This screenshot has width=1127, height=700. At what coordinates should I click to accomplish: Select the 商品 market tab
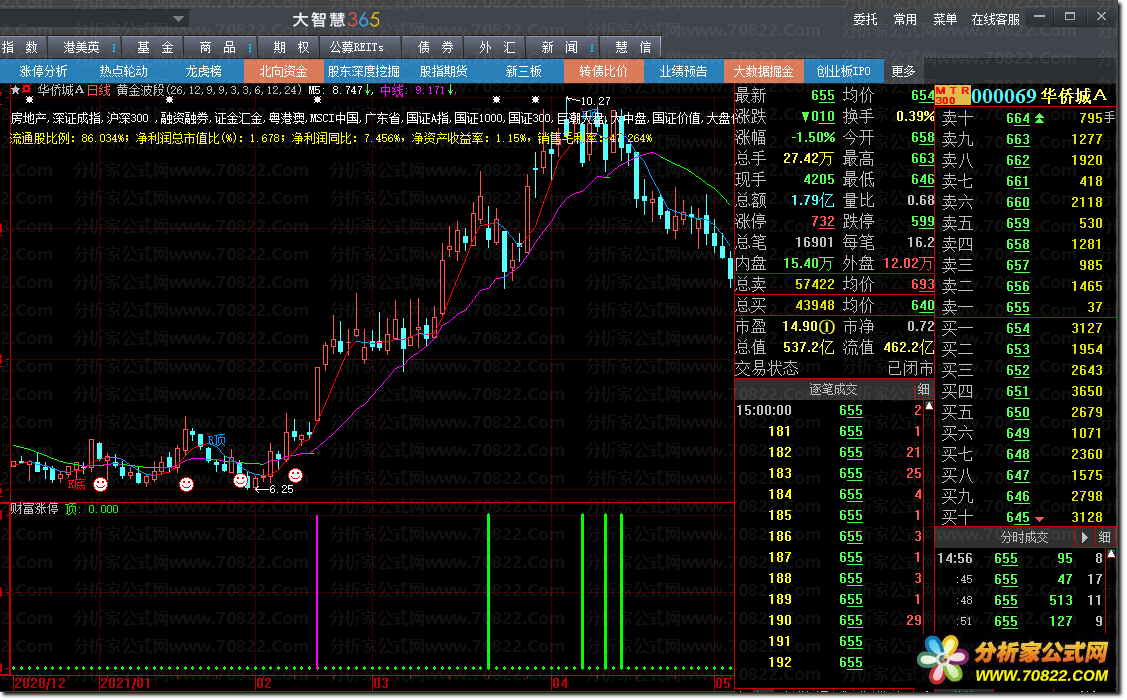pyautogui.click(x=217, y=47)
